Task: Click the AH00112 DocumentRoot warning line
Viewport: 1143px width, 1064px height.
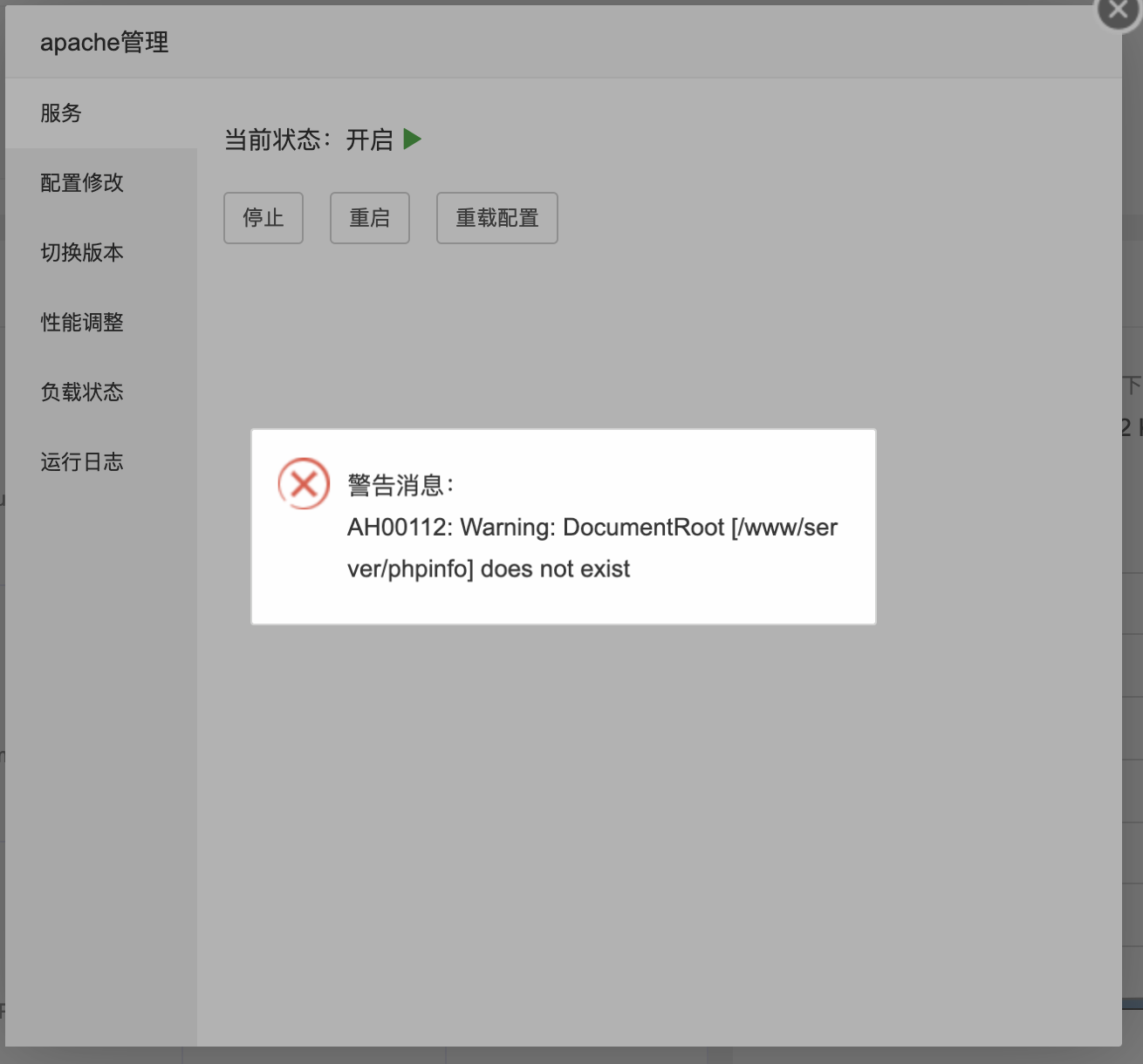Action: (592, 528)
